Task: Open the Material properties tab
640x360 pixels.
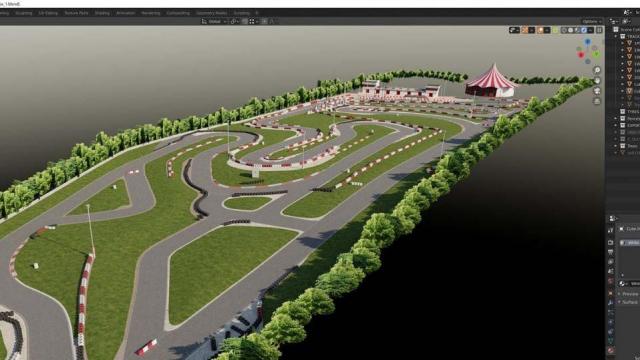Action: [611, 351]
